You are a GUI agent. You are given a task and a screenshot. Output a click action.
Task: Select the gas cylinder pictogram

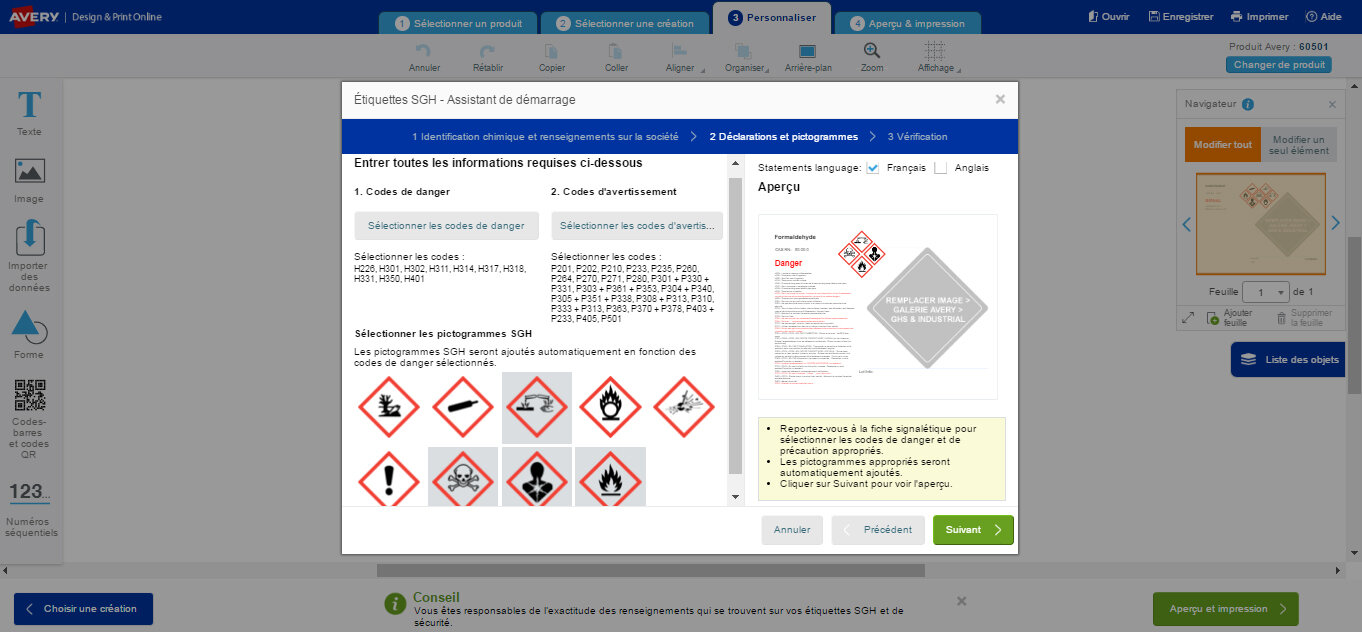click(463, 407)
